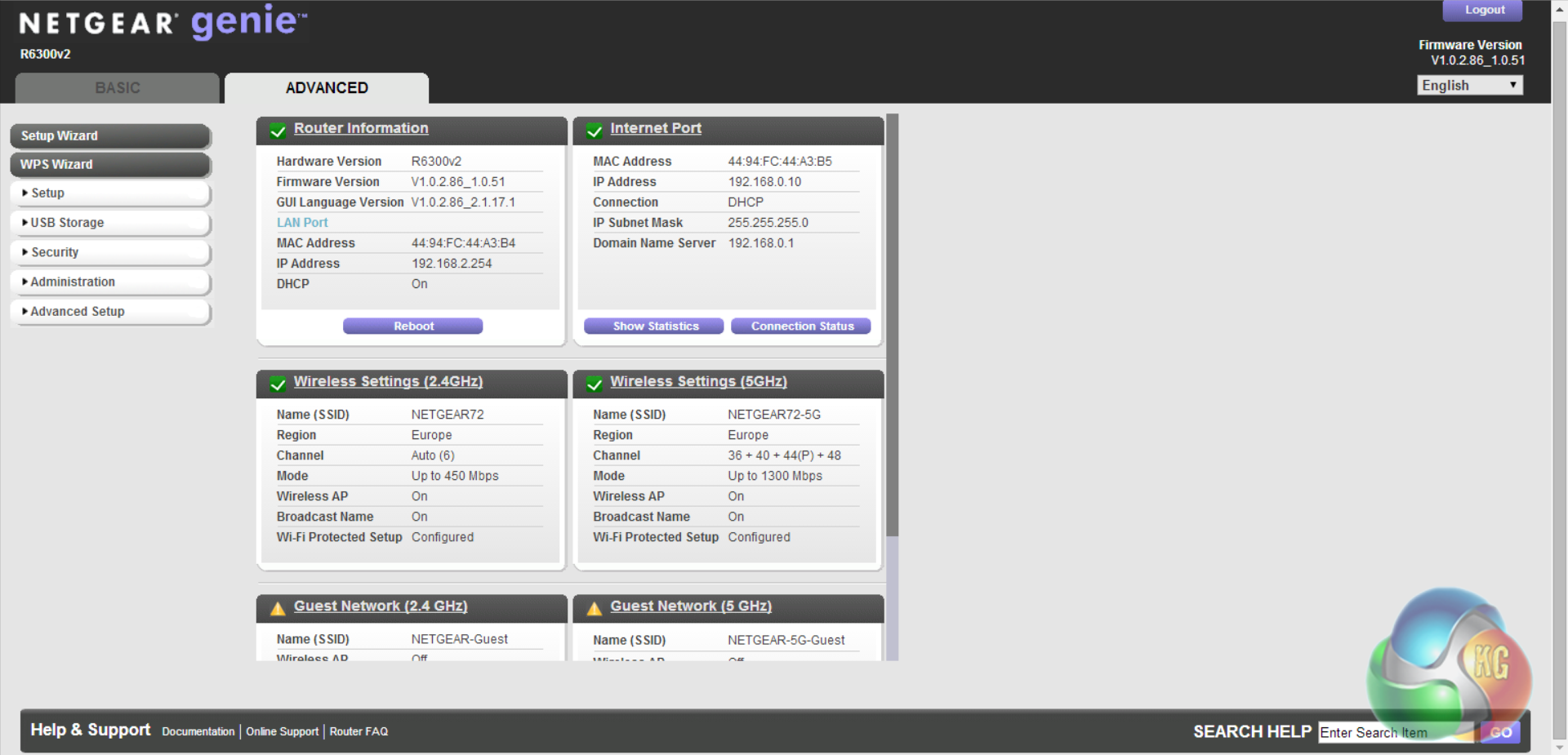Expand the Setup menu section
The width and height of the screenshot is (1568, 755).
pos(111,193)
